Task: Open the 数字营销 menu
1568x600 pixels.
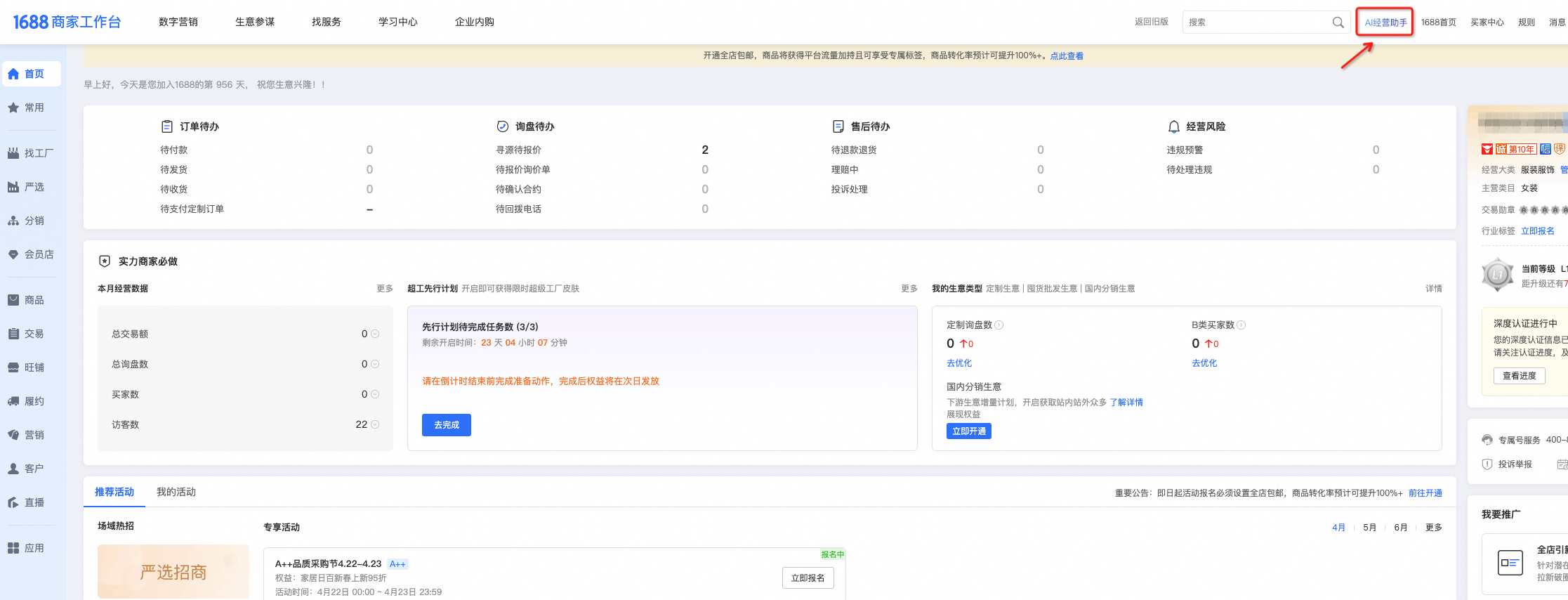Action: click(x=178, y=22)
